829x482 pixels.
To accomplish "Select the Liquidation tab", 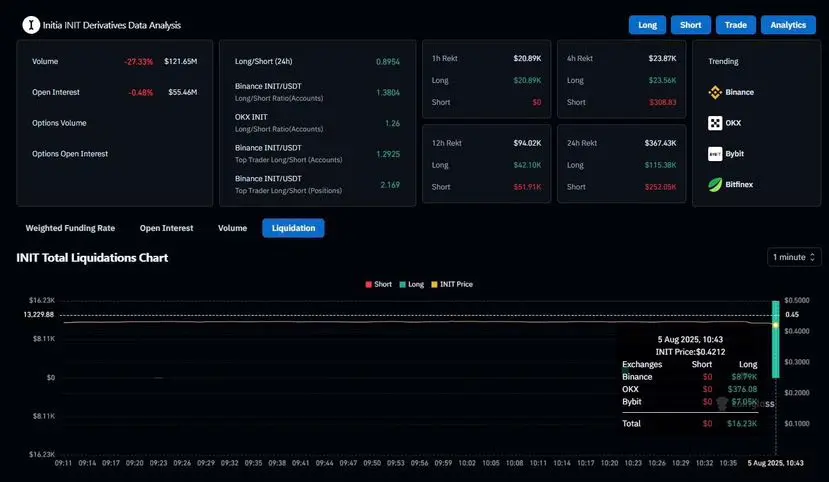I will (x=293, y=228).
